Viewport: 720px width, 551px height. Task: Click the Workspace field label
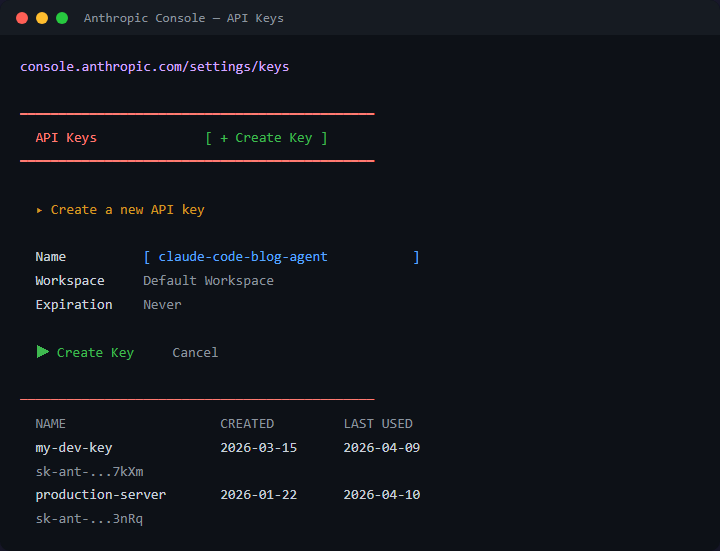[70, 281]
